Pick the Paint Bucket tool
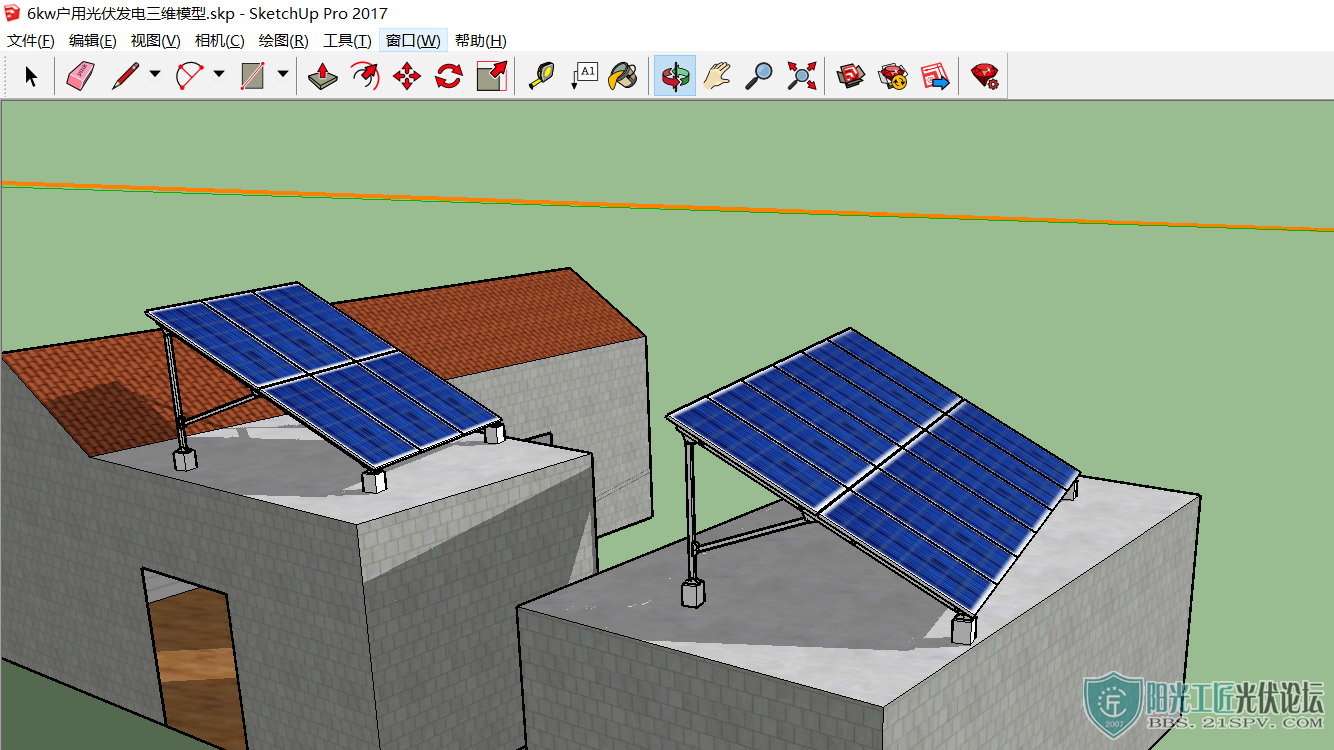 [x=624, y=76]
